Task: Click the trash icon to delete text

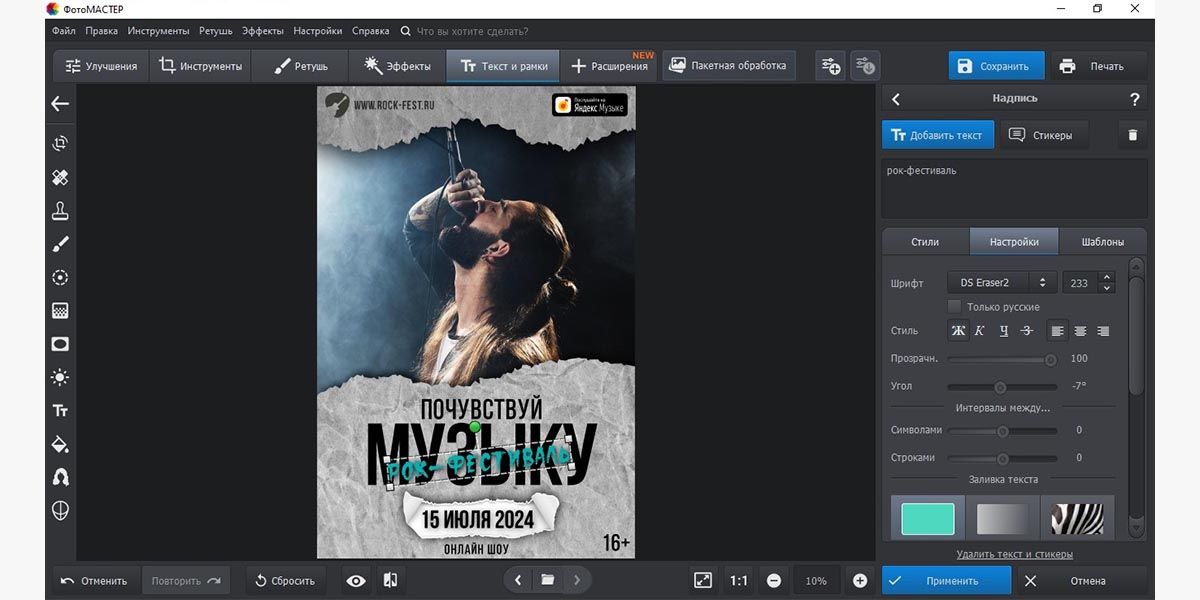Action: [1132, 135]
